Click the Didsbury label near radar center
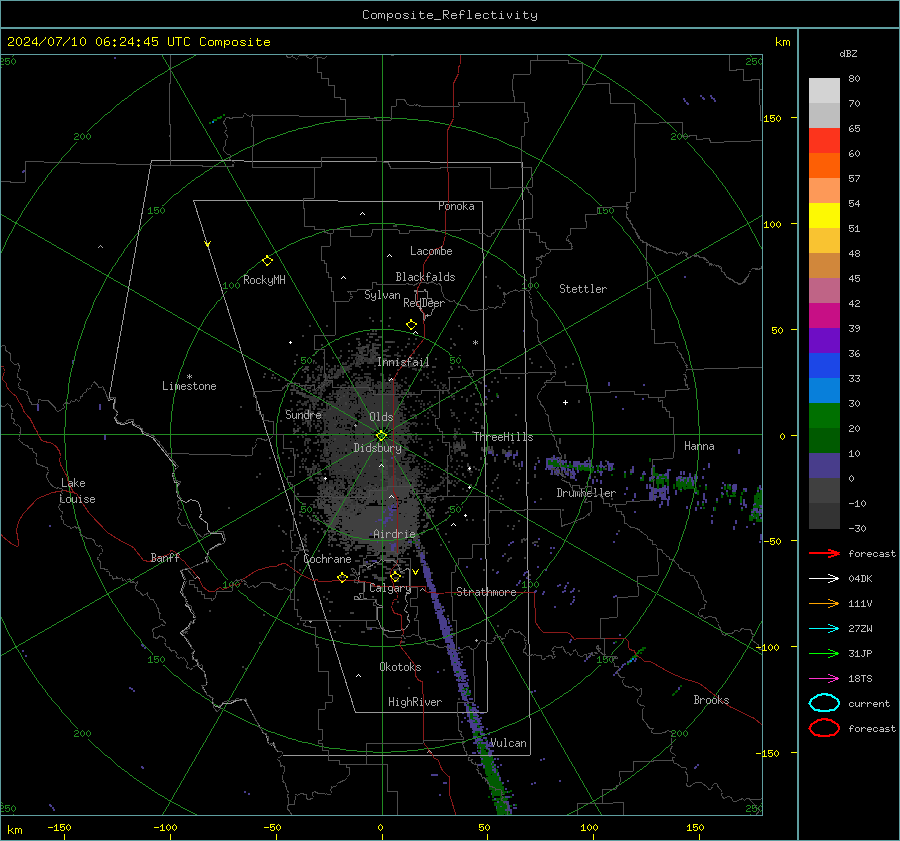This screenshot has height=841, width=900. pos(377,448)
